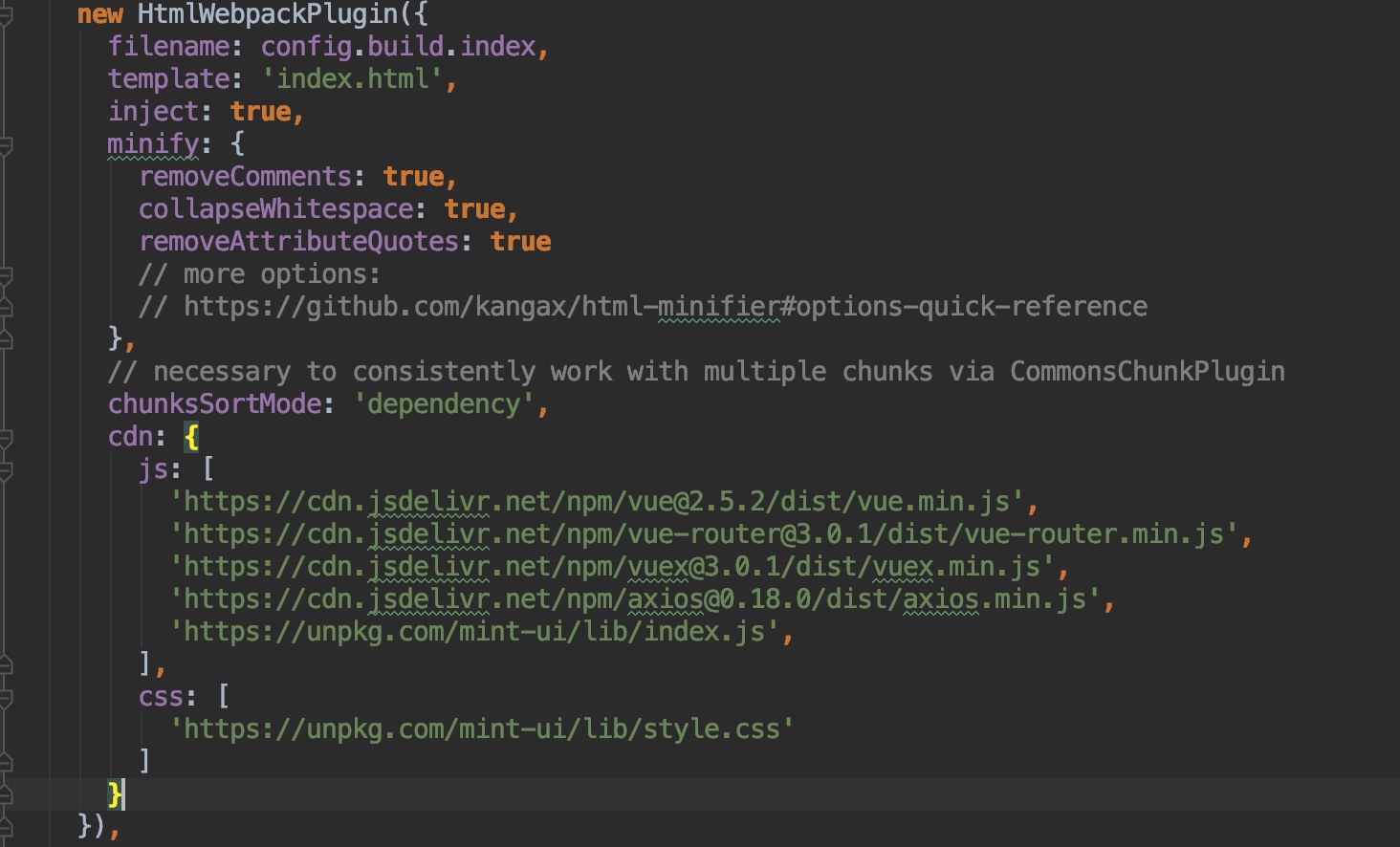Click the closing '}),' of the plugin call
The image size is (1400, 847).
click(98, 826)
